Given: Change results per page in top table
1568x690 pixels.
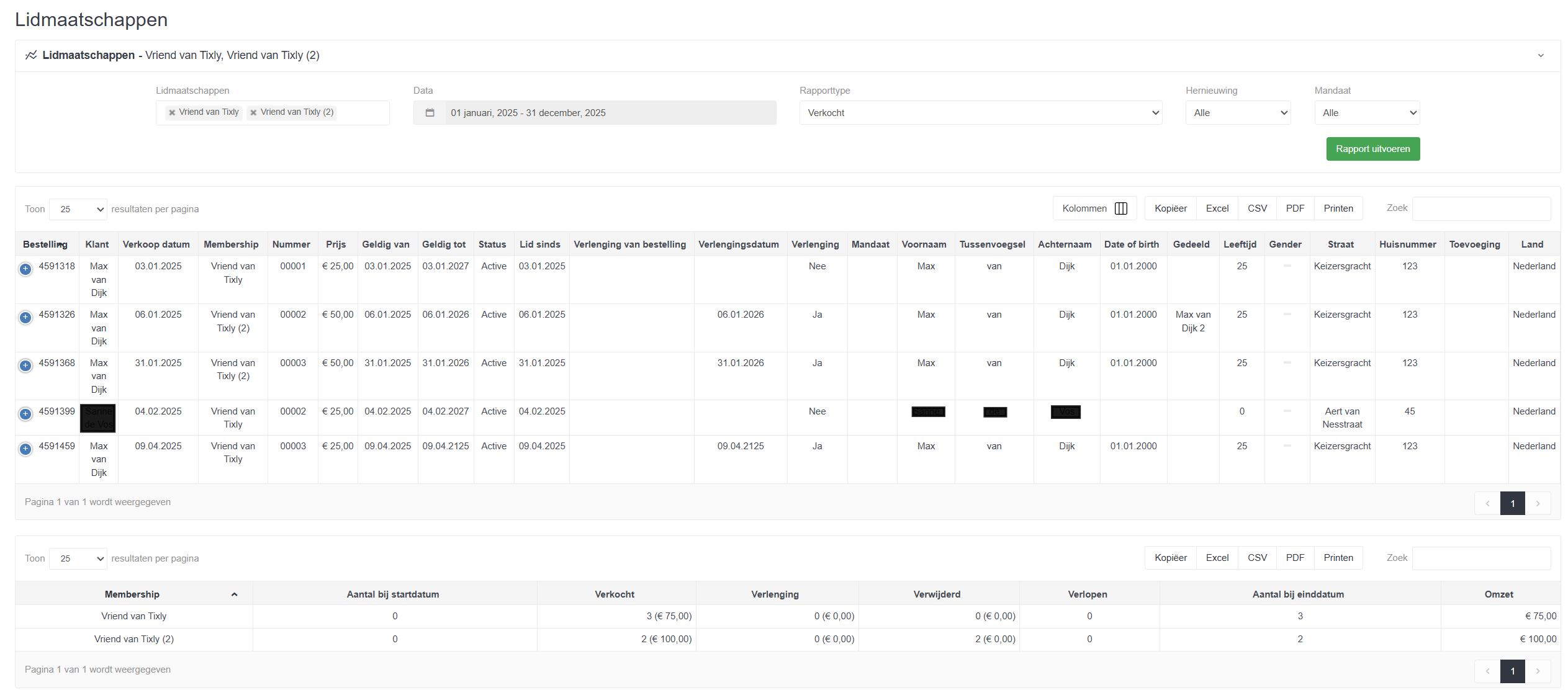Looking at the screenshot, I should [78, 209].
